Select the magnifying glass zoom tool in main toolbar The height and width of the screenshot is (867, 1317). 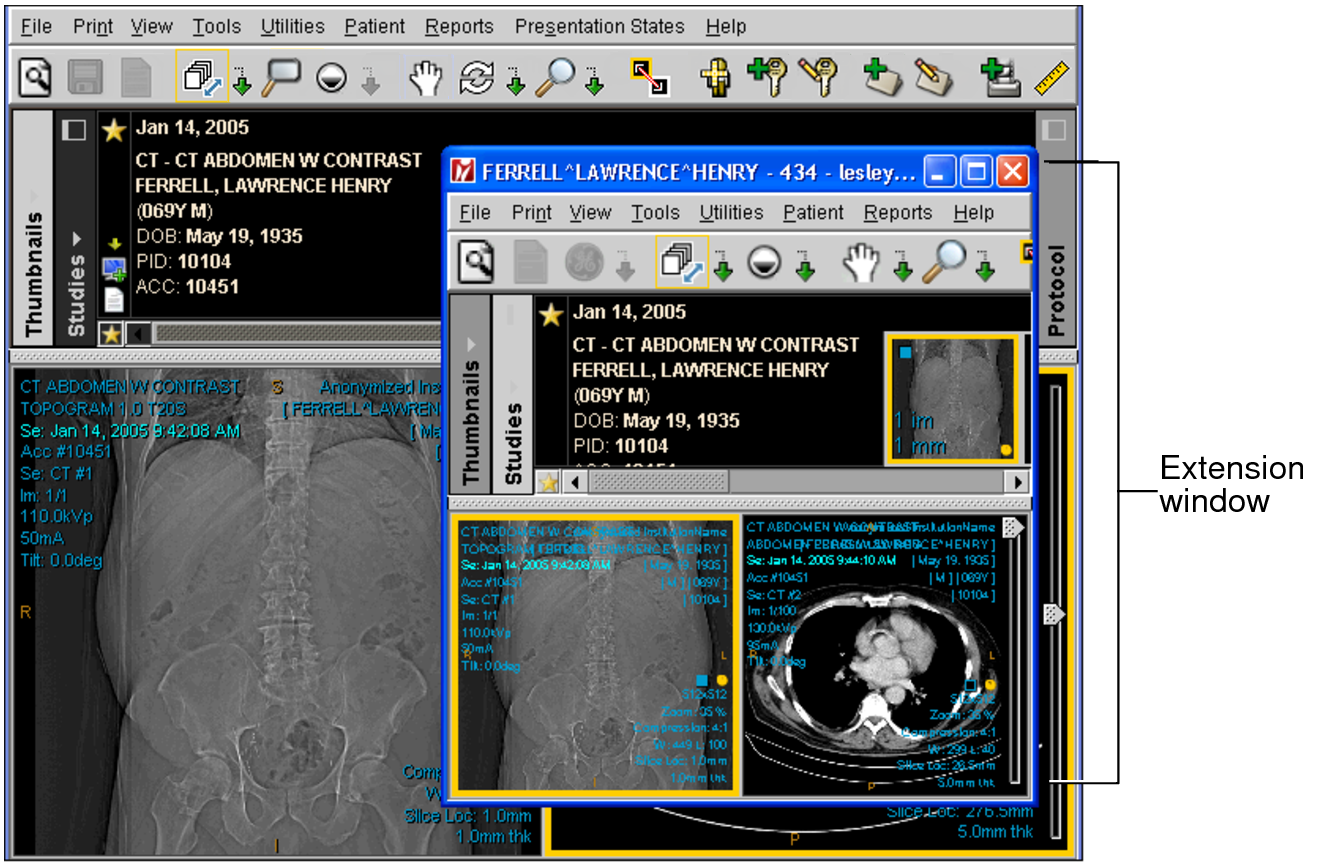[555, 77]
